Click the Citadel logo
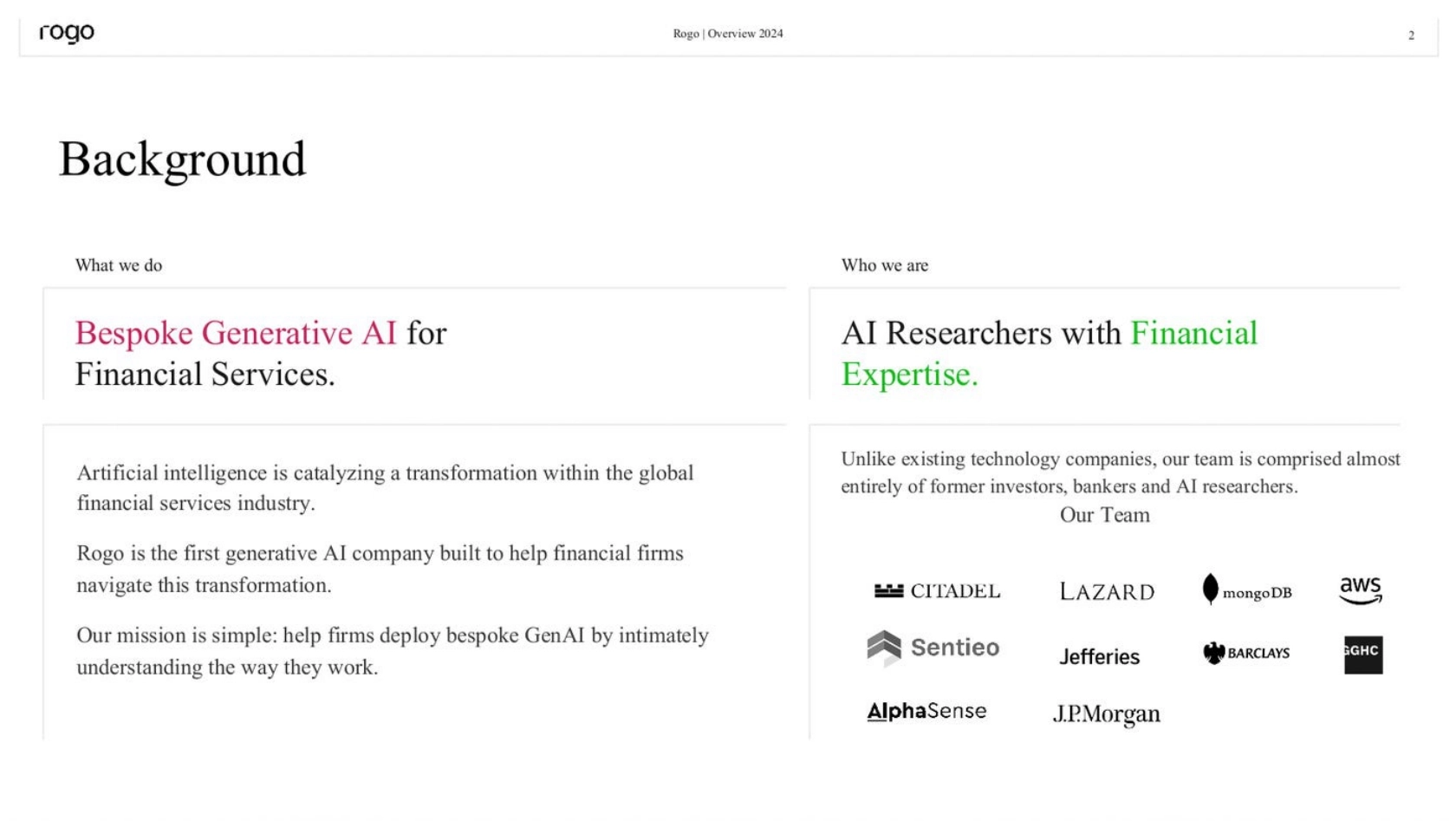1456x821 pixels. [x=937, y=591]
